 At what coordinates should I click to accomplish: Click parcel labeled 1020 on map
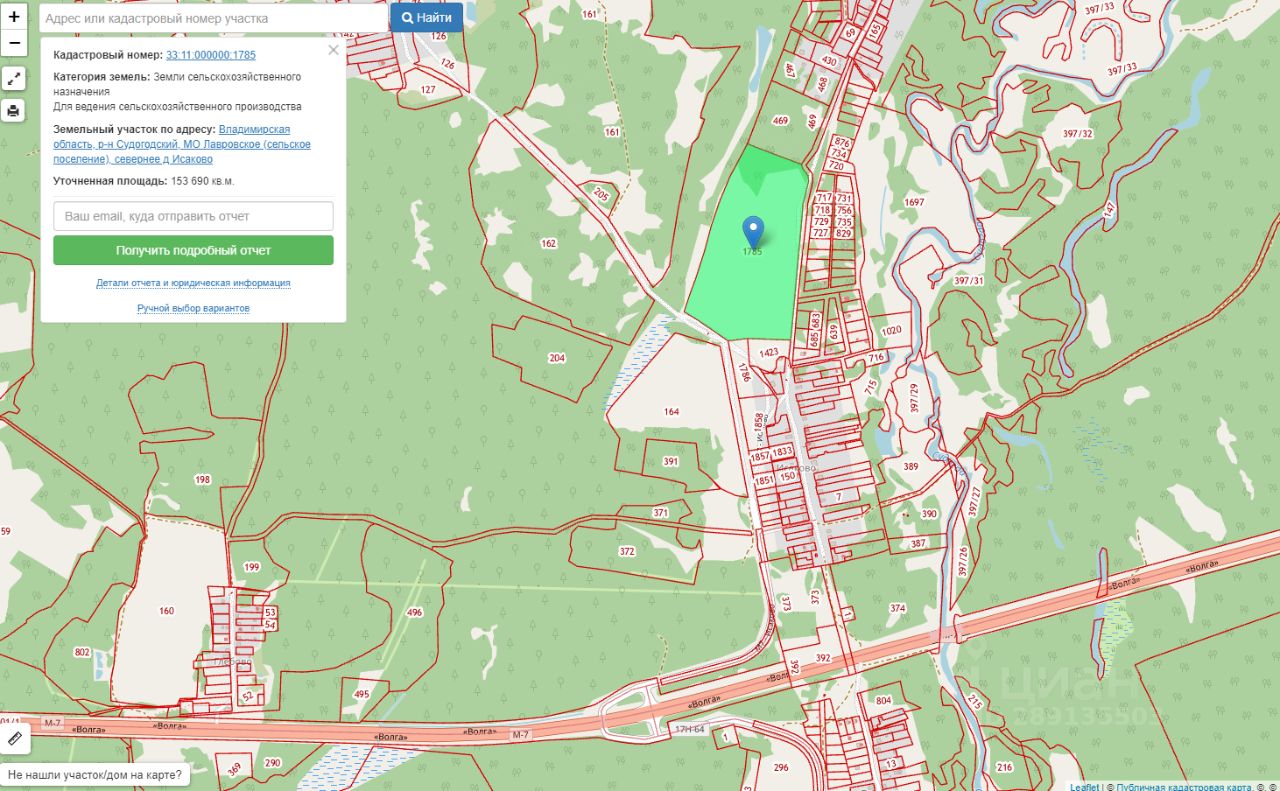pos(891,330)
